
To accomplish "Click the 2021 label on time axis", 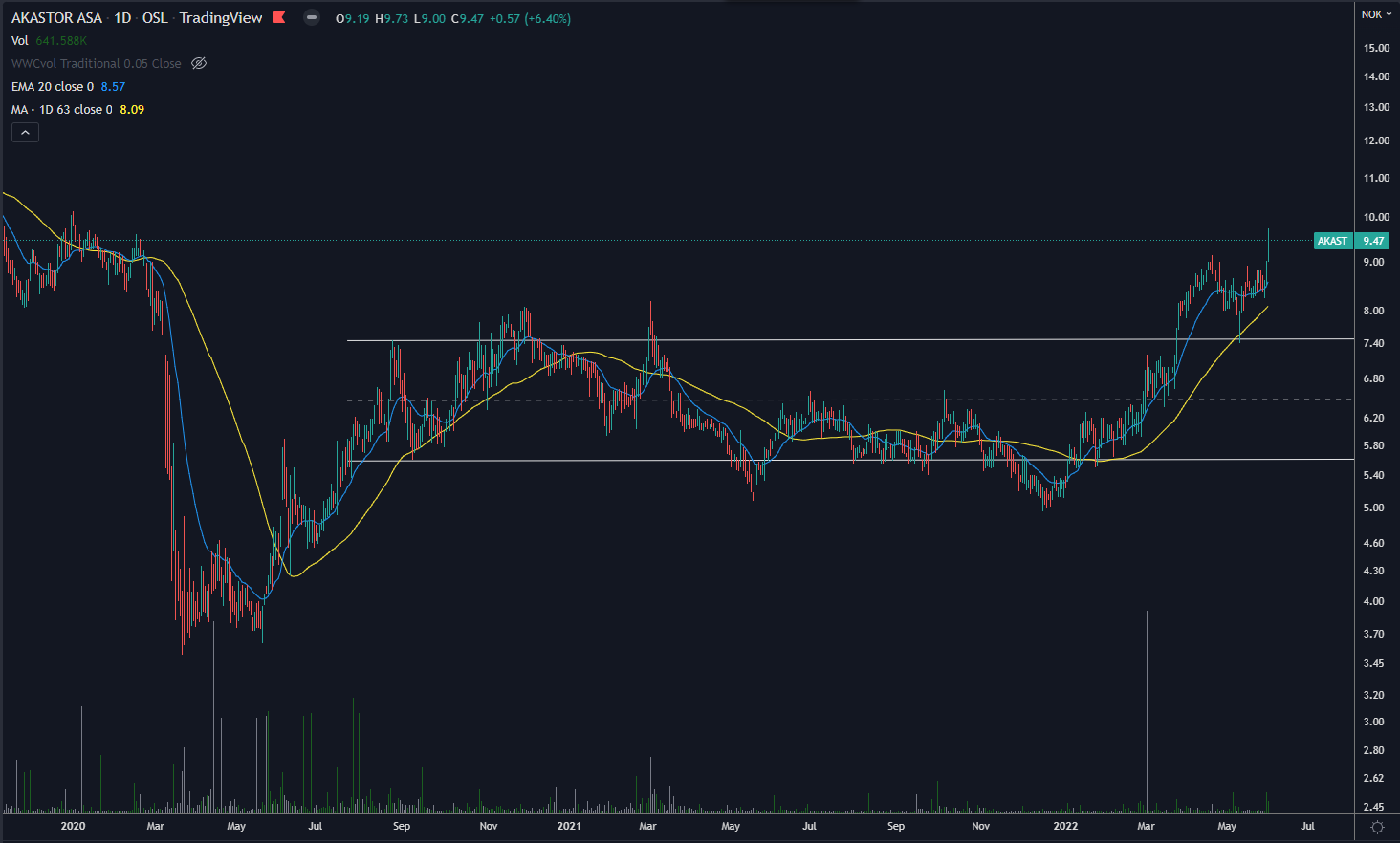I will tap(569, 826).
